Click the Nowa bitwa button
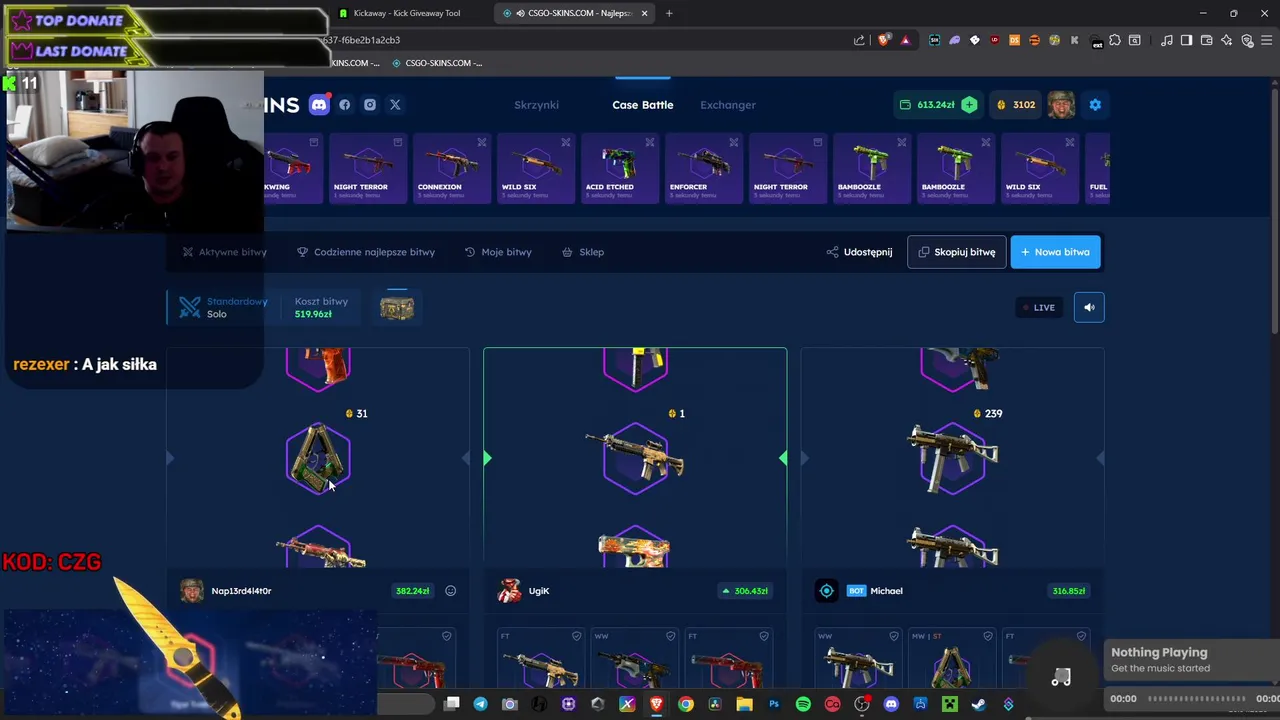This screenshot has width=1280, height=720. click(x=1056, y=252)
